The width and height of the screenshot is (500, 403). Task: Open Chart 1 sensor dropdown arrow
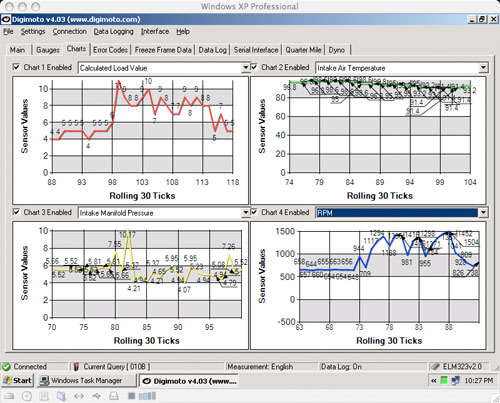(x=246, y=68)
